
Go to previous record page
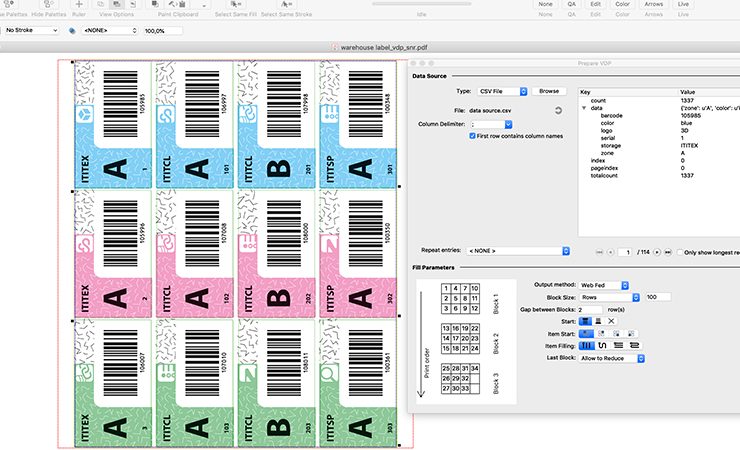(610, 252)
